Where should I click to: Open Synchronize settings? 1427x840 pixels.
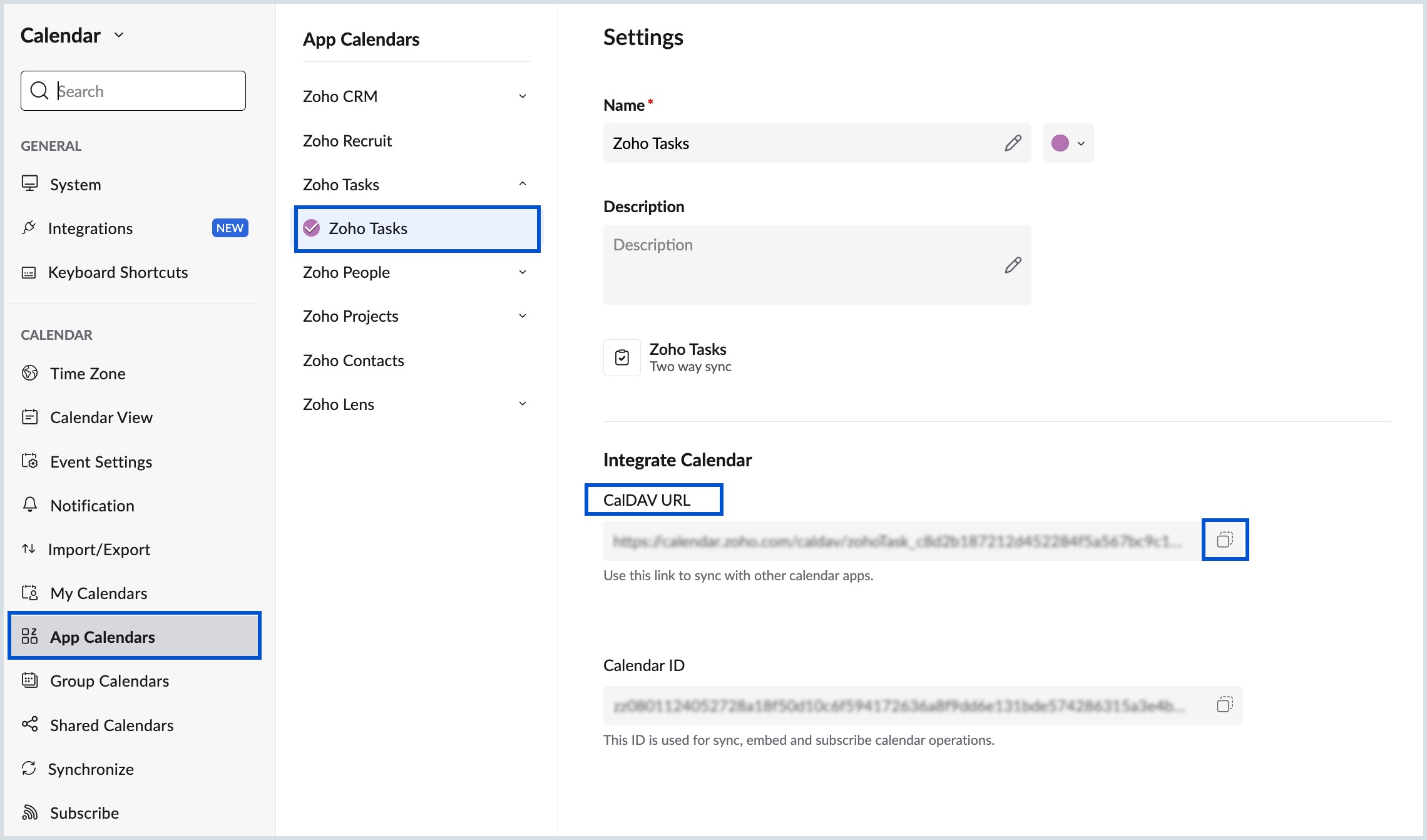pyautogui.click(x=91, y=769)
